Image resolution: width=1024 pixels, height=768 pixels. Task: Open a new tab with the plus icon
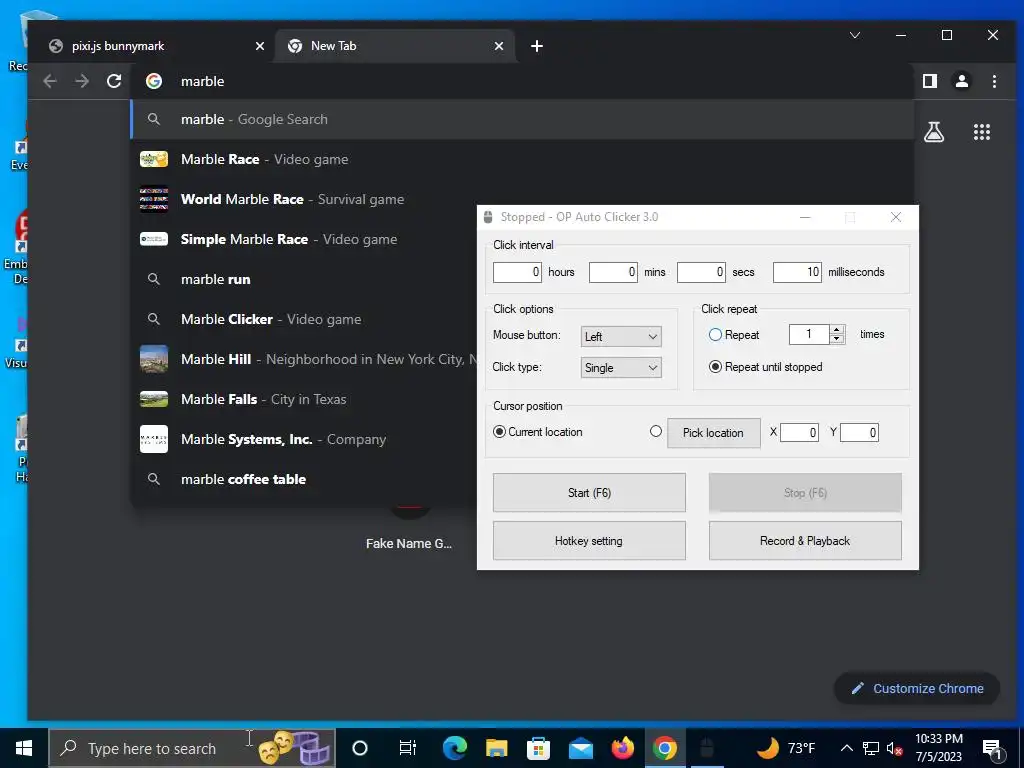pyautogui.click(x=537, y=46)
